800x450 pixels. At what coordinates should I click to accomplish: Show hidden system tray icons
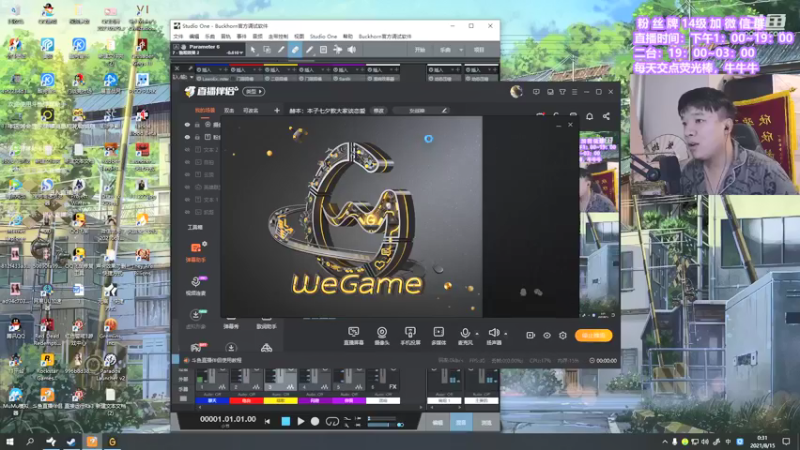pos(664,442)
